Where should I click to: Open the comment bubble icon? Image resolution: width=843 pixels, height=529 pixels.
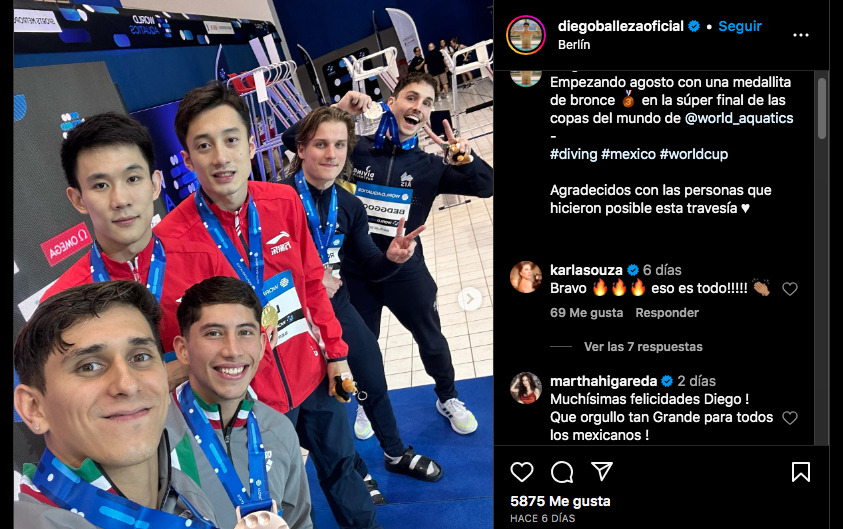tap(562, 472)
